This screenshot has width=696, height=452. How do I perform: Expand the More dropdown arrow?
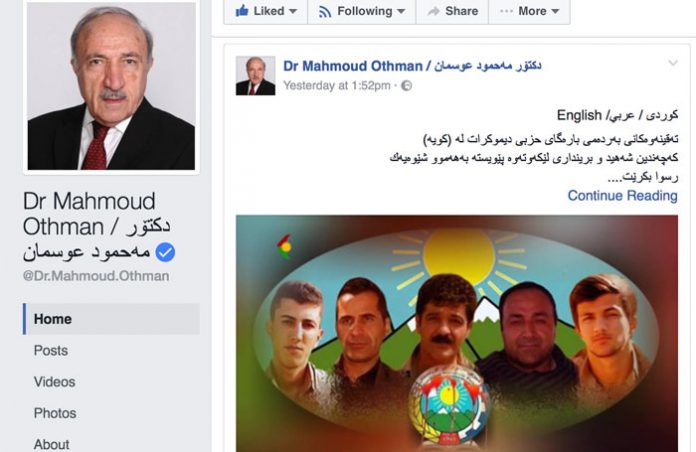[x=555, y=12]
